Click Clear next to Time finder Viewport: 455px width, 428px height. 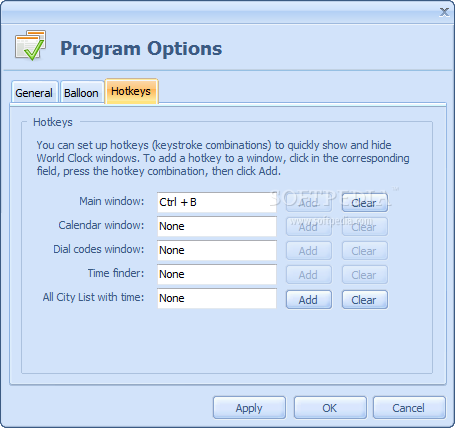click(x=365, y=275)
